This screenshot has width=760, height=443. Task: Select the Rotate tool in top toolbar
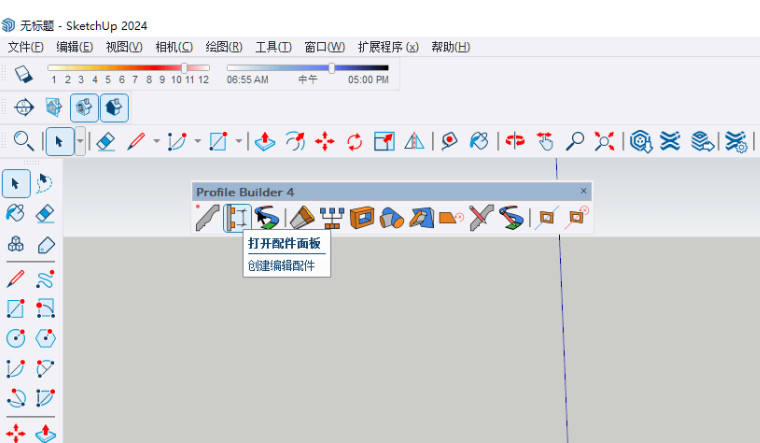click(x=354, y=142)
